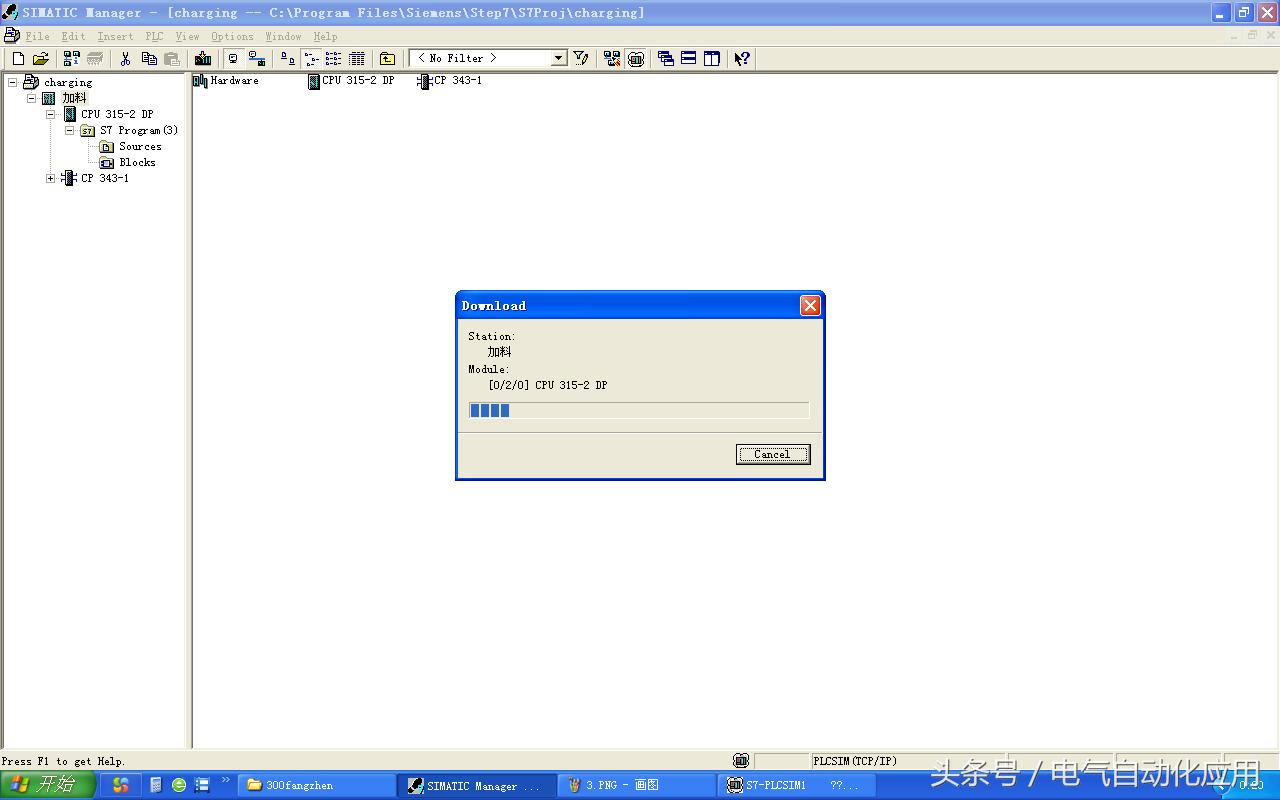This screenshot has width=1280, height=800.
Task: Collapse the 加料 station node
Action: click(x=32, y=98)
